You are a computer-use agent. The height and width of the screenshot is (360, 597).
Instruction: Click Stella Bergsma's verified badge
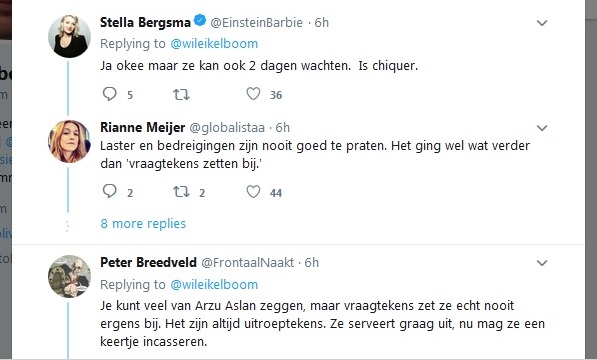pos(200,21)
